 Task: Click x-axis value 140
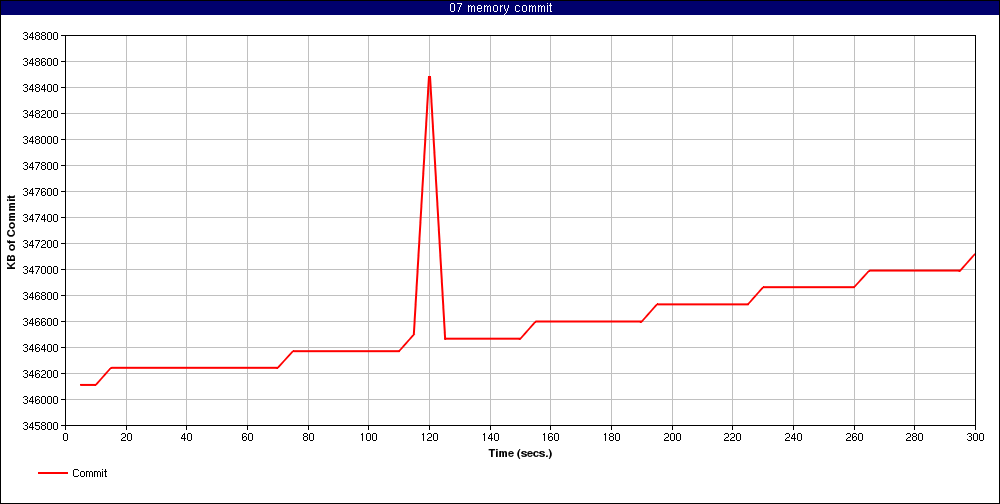click(490, 437)
